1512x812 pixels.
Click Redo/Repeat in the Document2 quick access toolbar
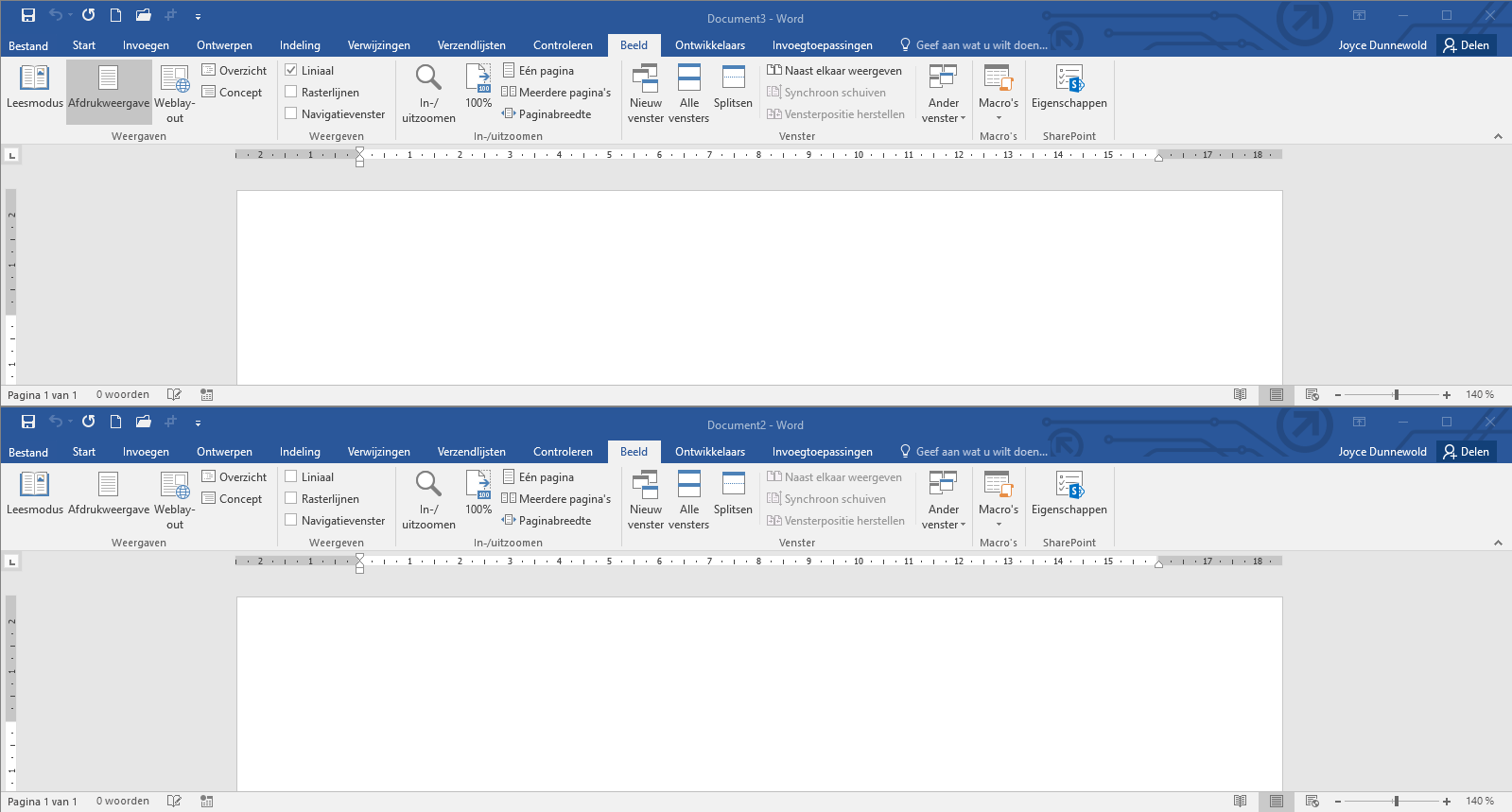(88, 422)
